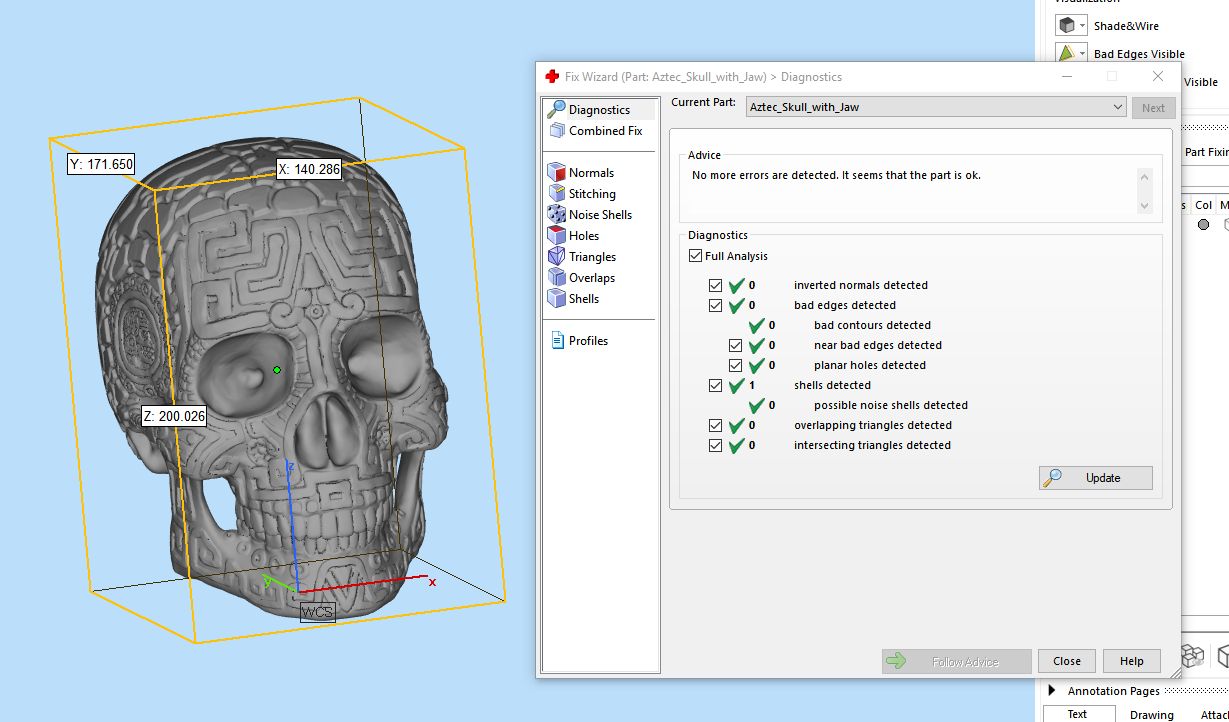The width and height of the screenshot is (1229, 722).
Task: Expand the Annotation Pages section
Action: [x=1051, y=691]
